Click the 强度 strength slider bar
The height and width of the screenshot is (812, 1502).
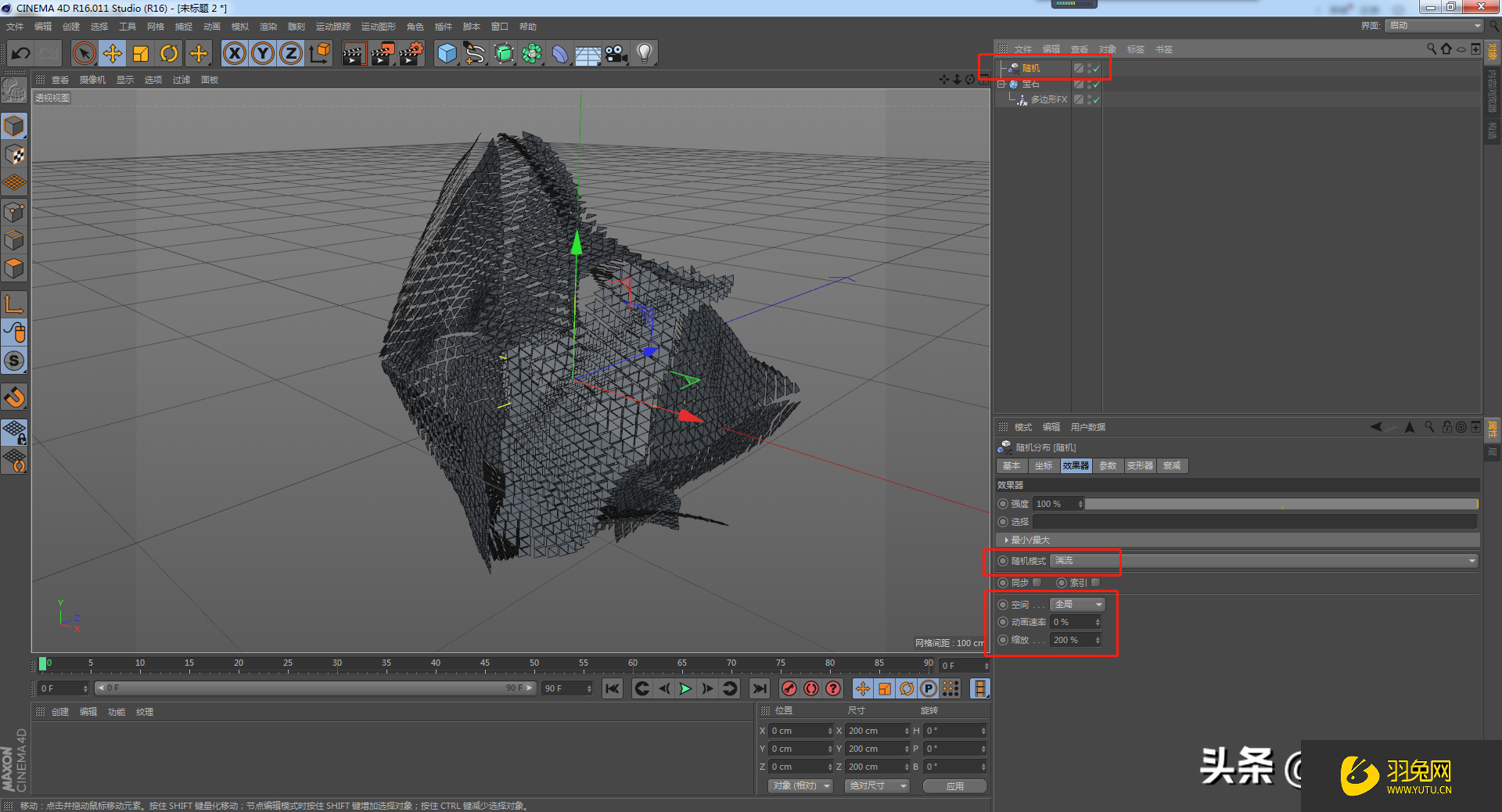(1281, 505)
